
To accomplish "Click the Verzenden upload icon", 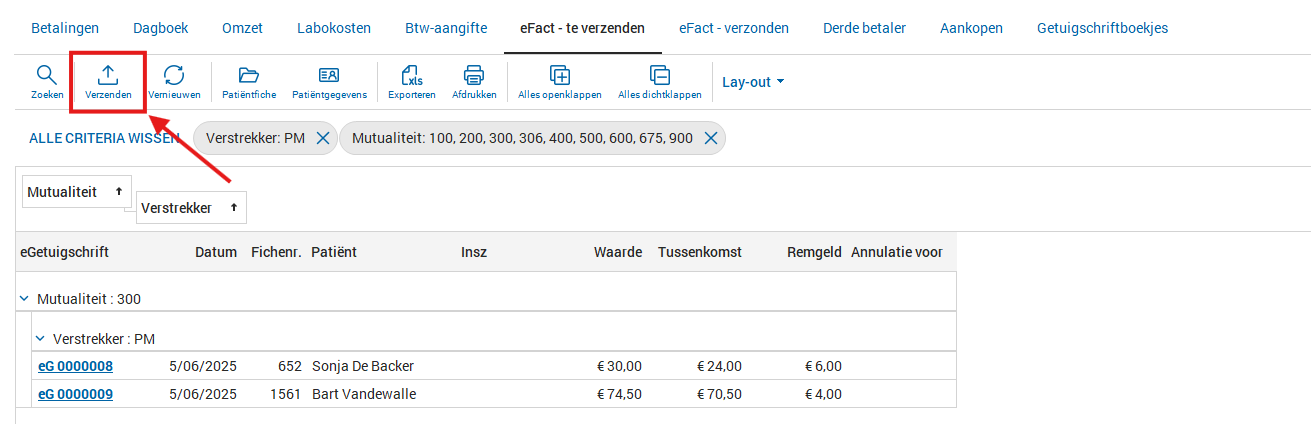I will (108, 74).
